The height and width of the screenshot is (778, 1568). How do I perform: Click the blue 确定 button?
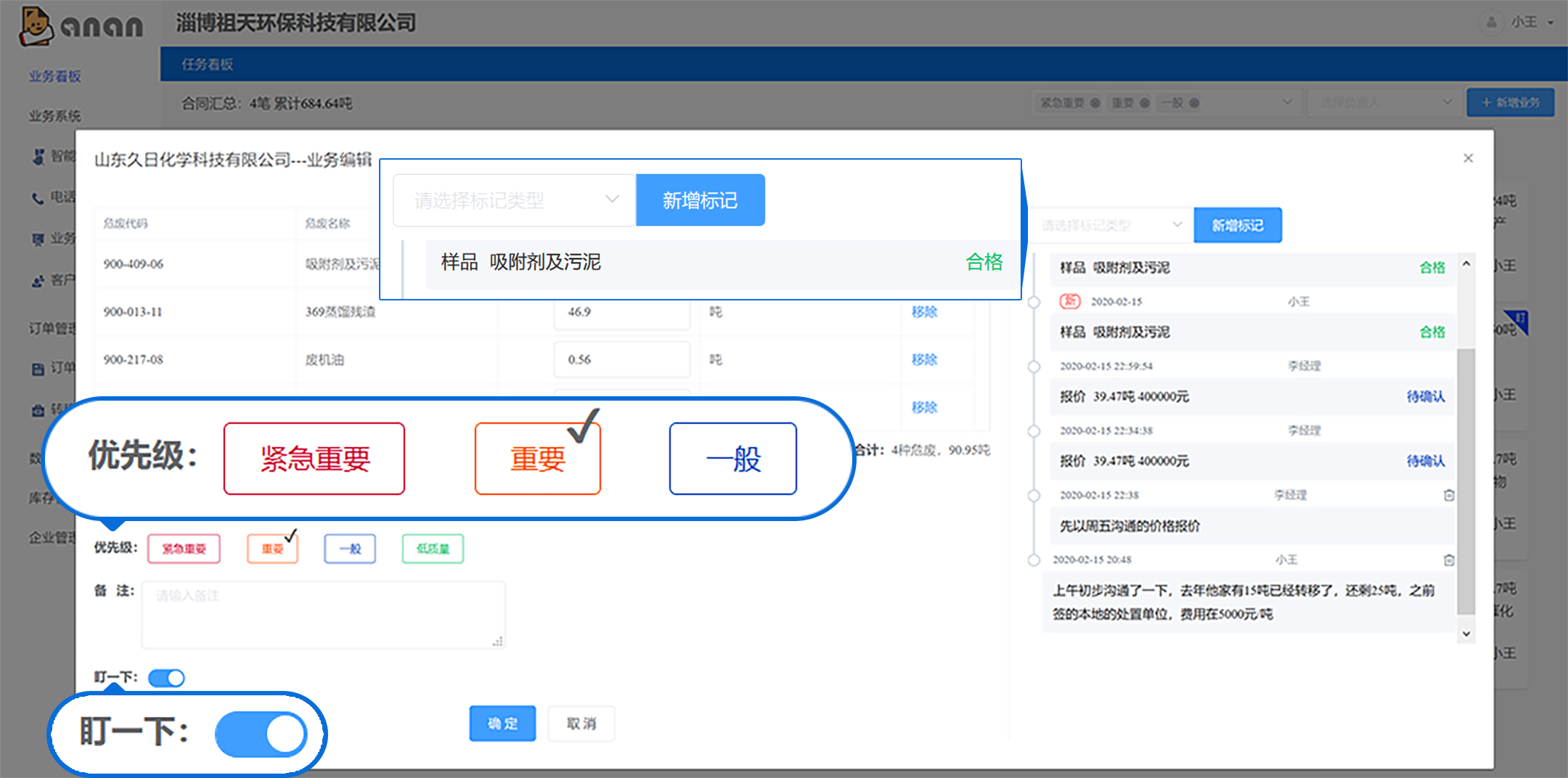point(502,724)
